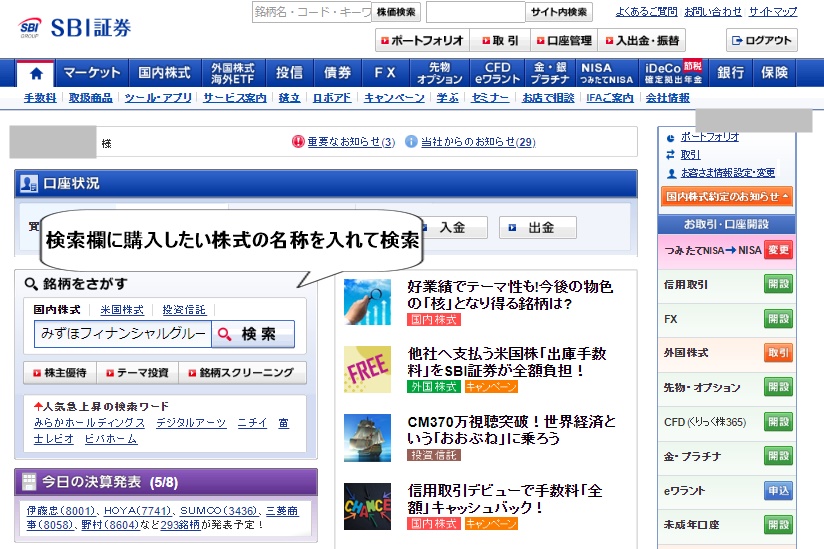This screenshot has width=824, height=549.
Task: Open ポートフォリオ from the top button bar
Action: (423, 40)
